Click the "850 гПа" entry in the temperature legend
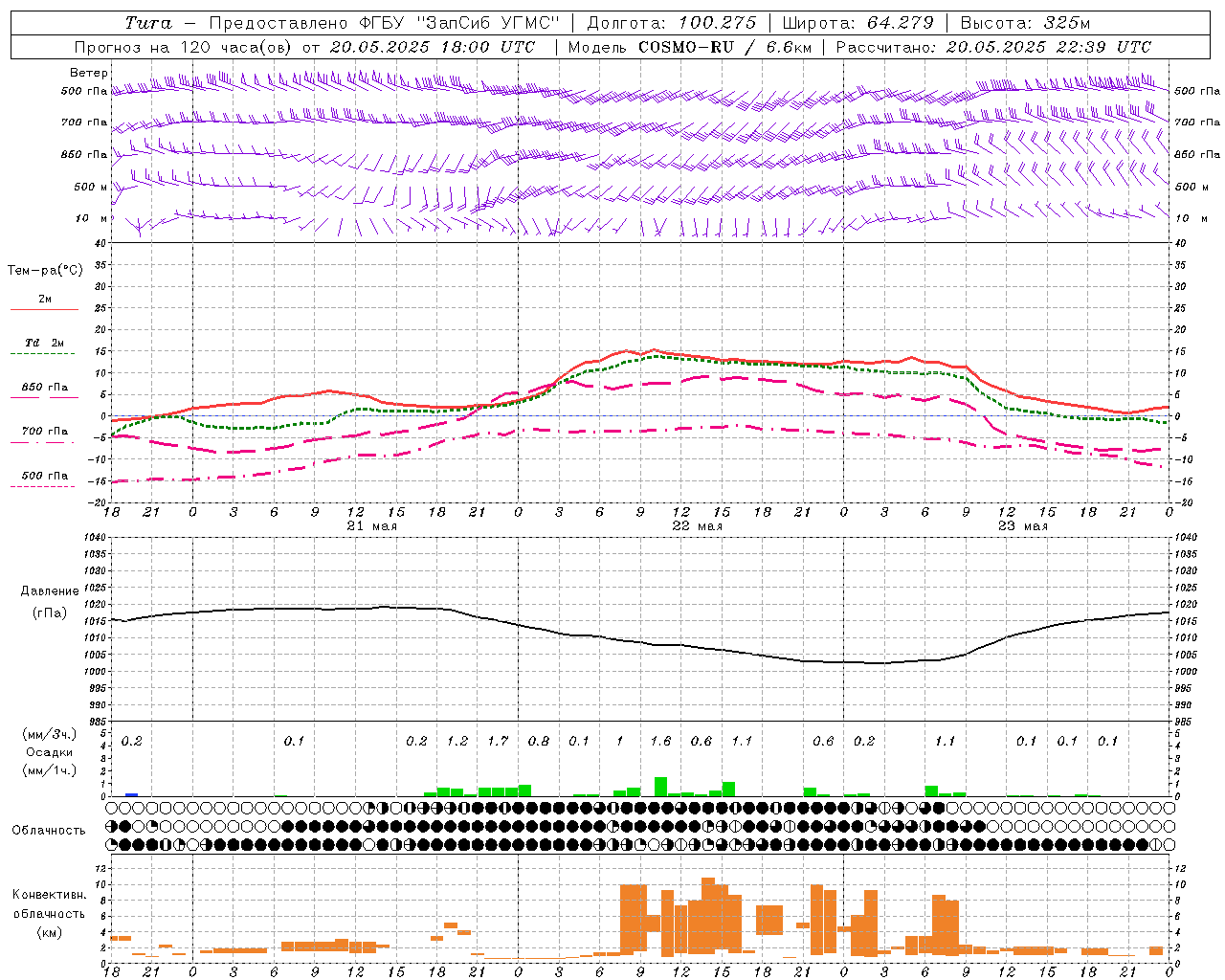 point(44,387)
